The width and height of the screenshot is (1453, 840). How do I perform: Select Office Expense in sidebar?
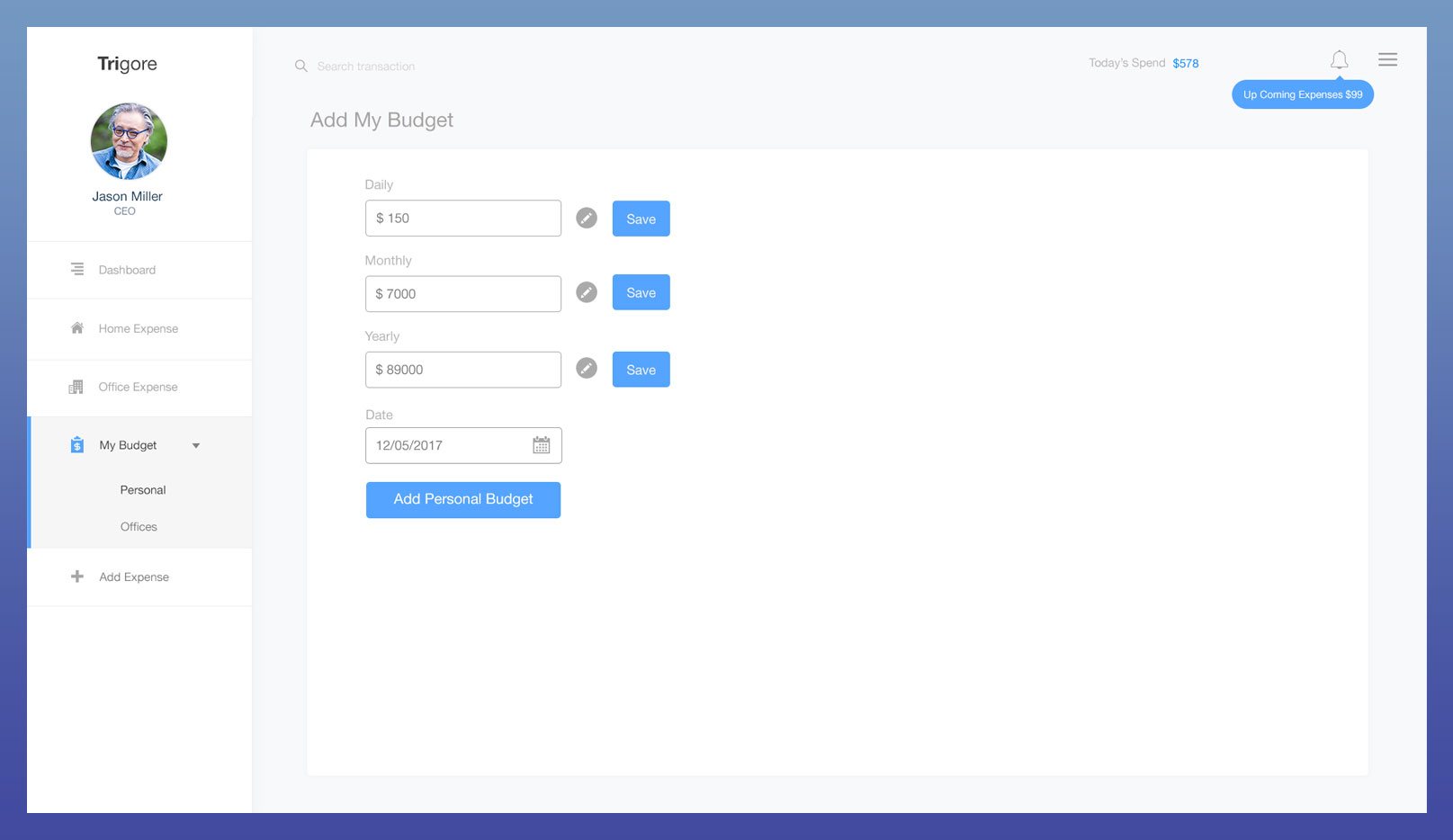tap(138, 387)
